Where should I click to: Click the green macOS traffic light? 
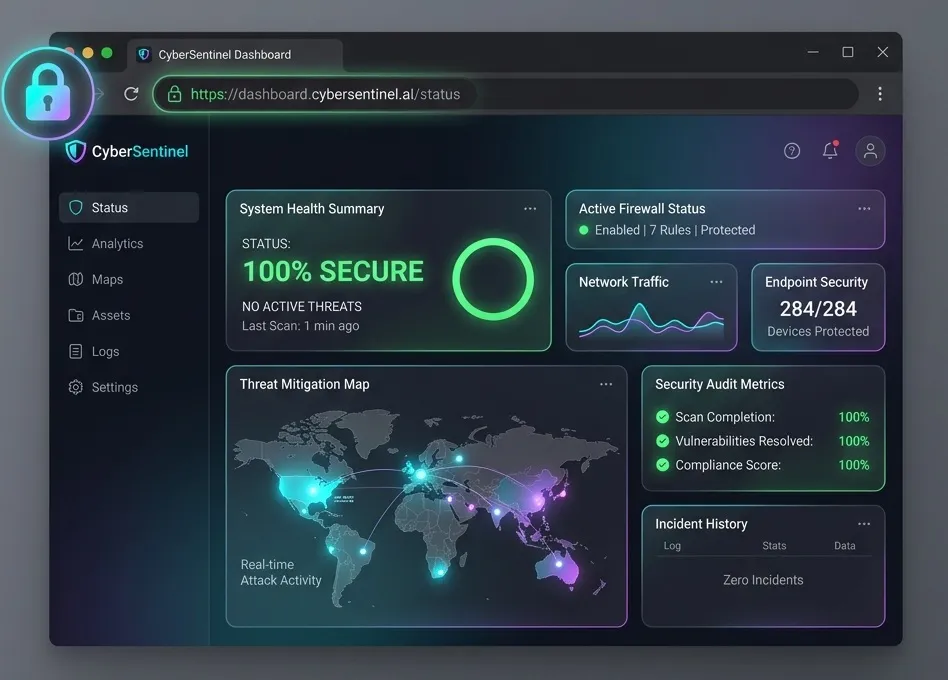tap(107, 53)
